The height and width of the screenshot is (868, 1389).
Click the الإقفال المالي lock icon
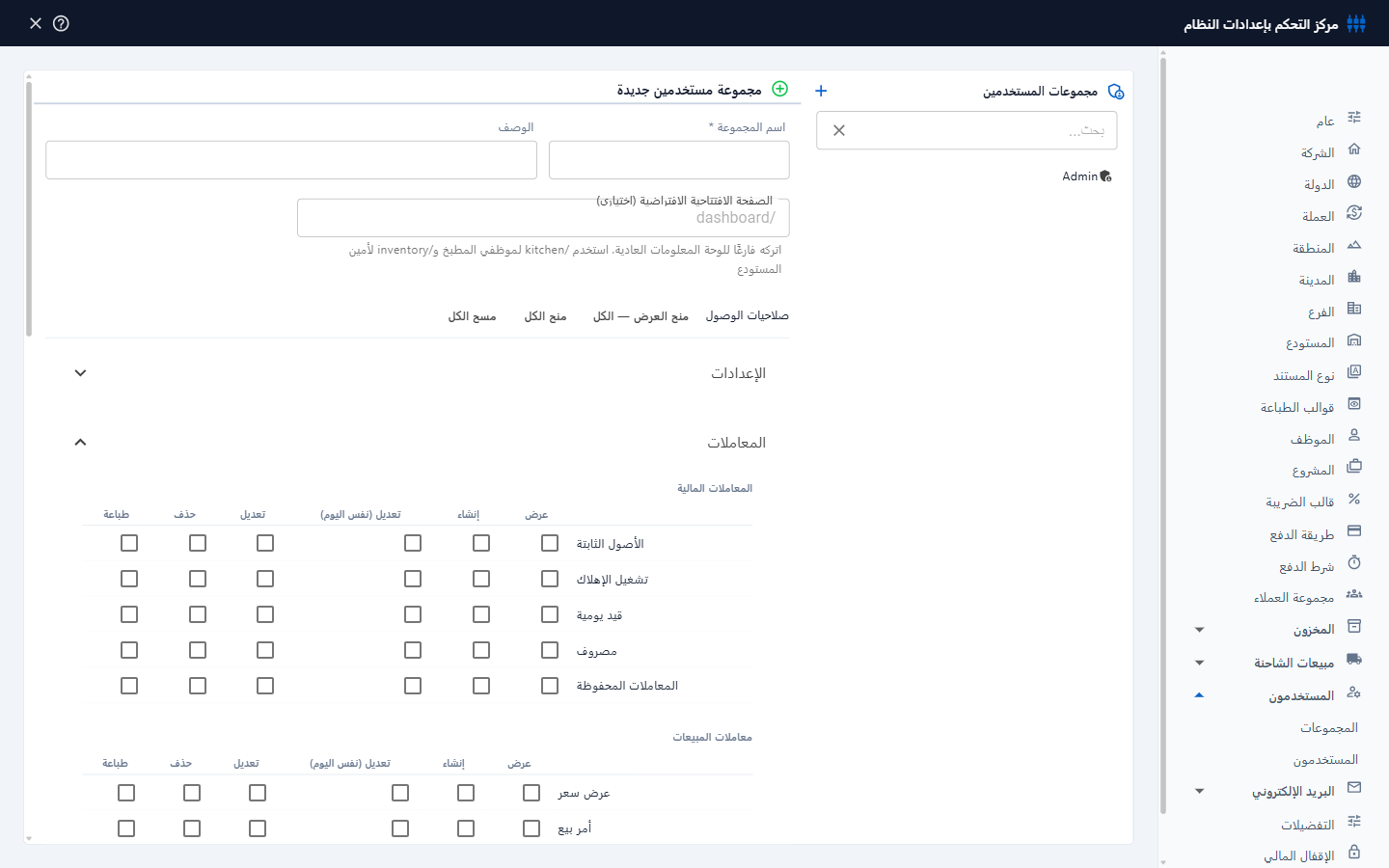(1354, 853)
